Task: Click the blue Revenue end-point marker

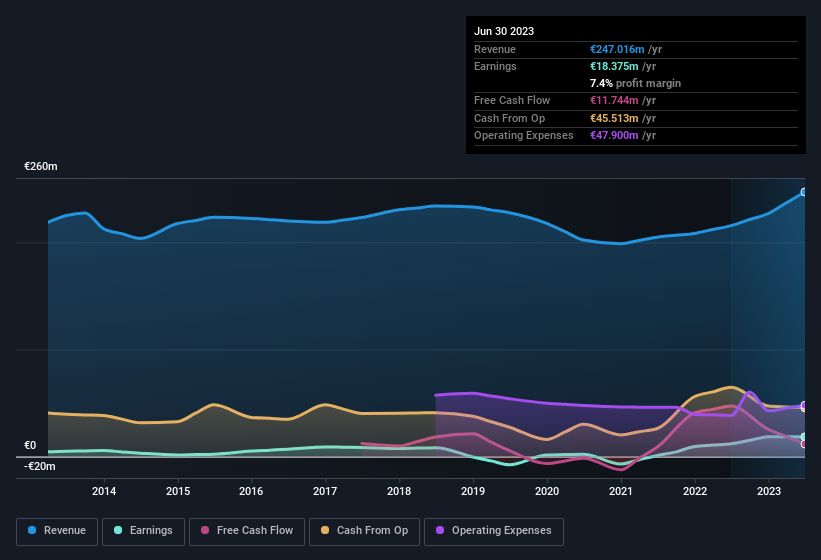Action: pos(803,192)
